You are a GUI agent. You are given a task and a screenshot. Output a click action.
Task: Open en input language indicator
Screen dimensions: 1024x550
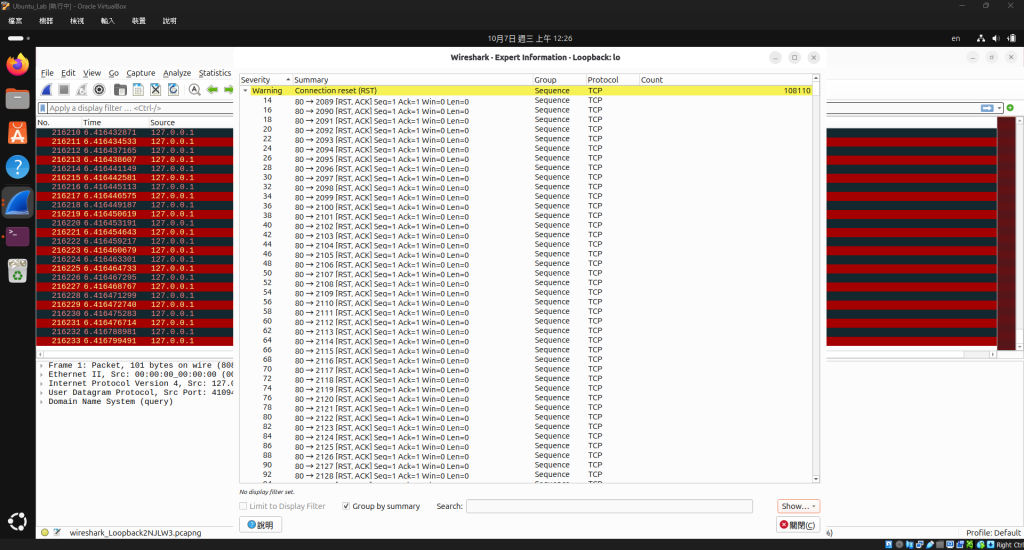[x=955, y=39]
